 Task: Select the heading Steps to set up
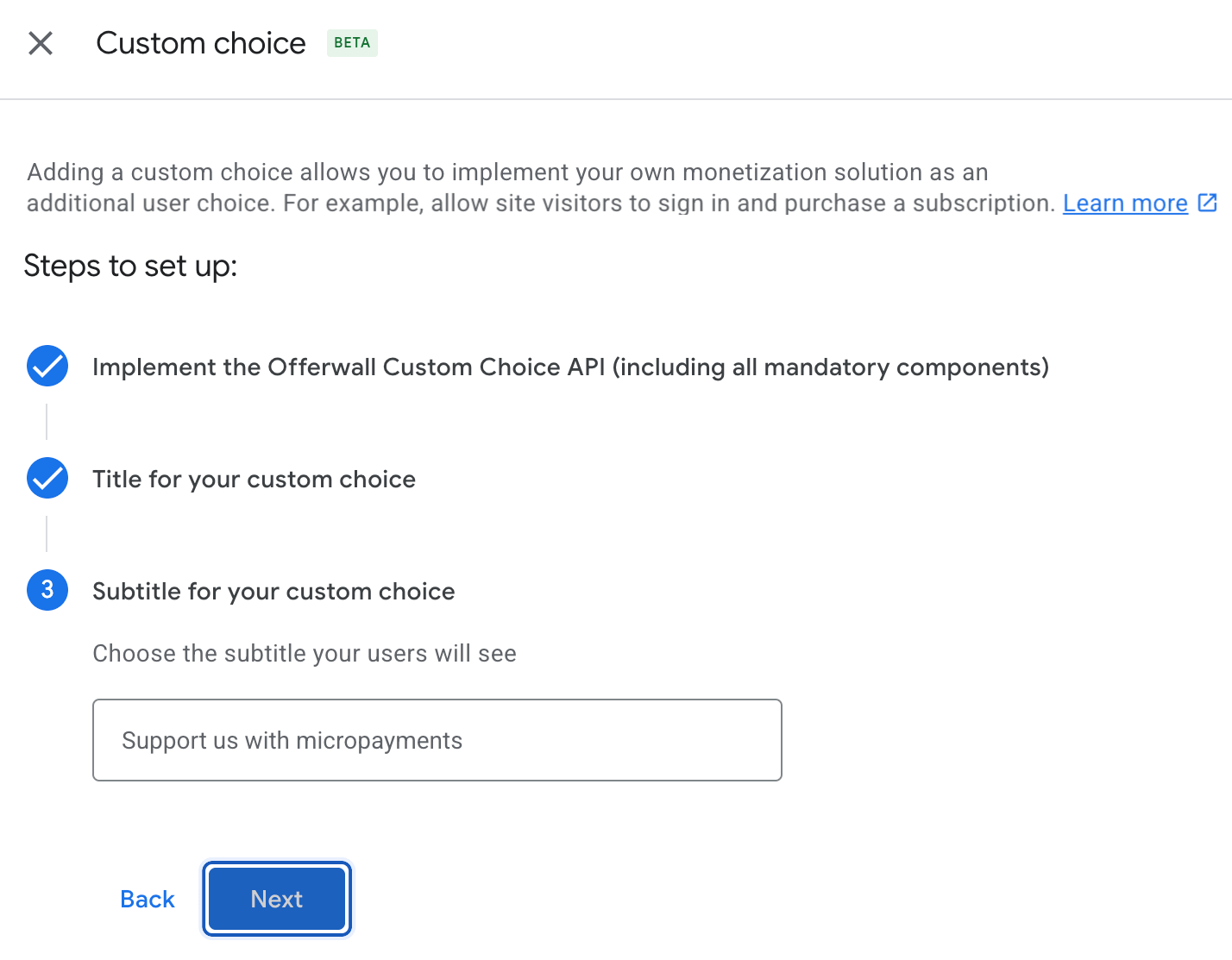coord(130,267)
